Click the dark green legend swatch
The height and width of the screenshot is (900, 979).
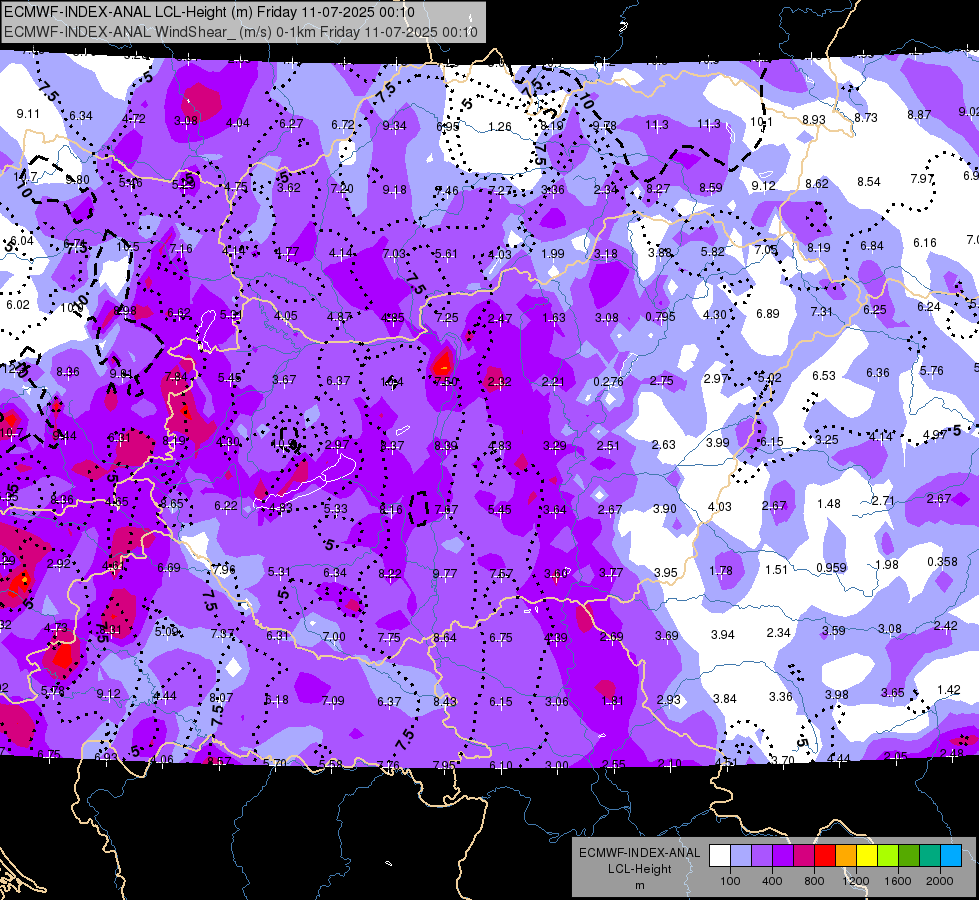click(x=909, y=856)
